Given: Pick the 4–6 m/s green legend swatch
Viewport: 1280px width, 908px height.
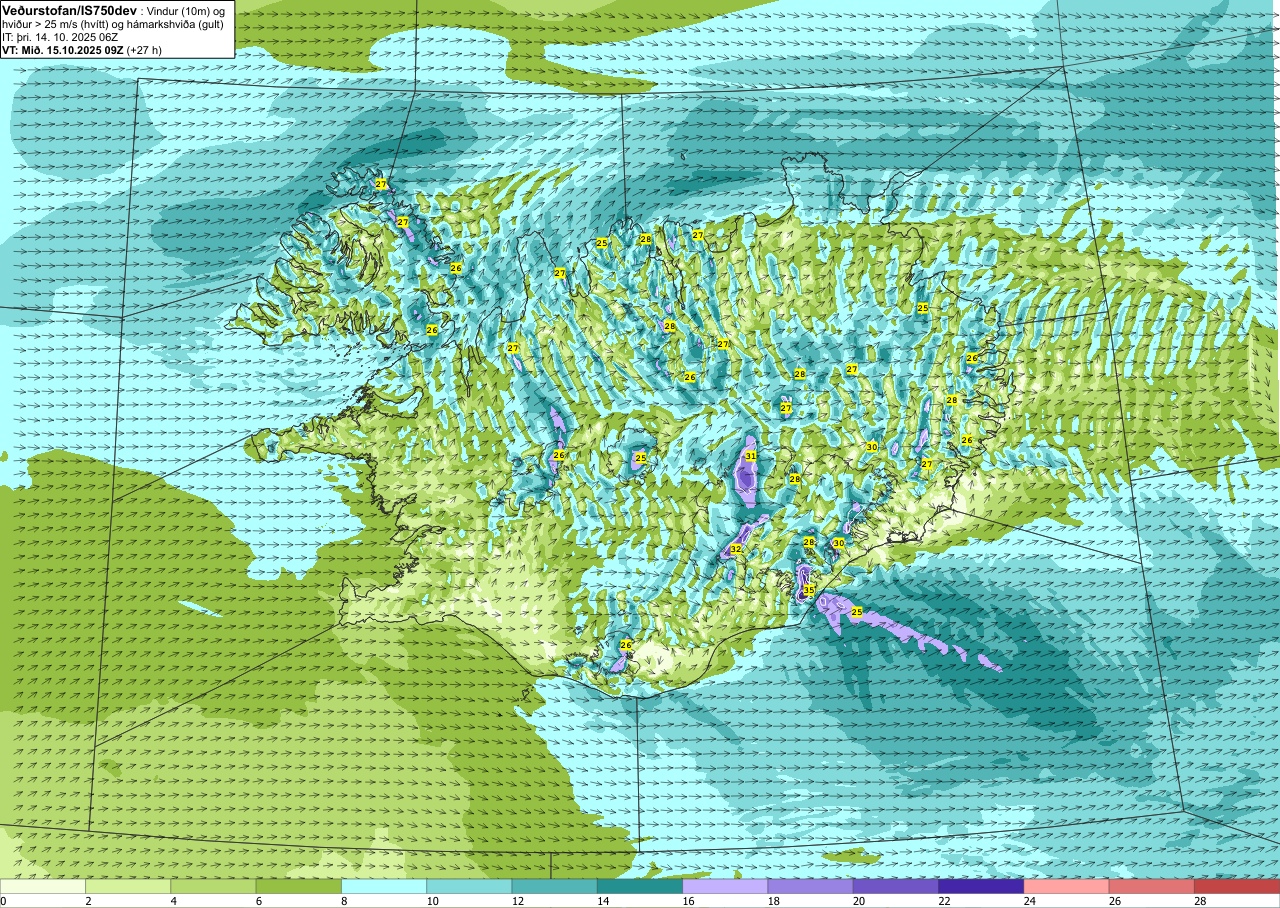Looking at the screenshot, I should point(213,886).
